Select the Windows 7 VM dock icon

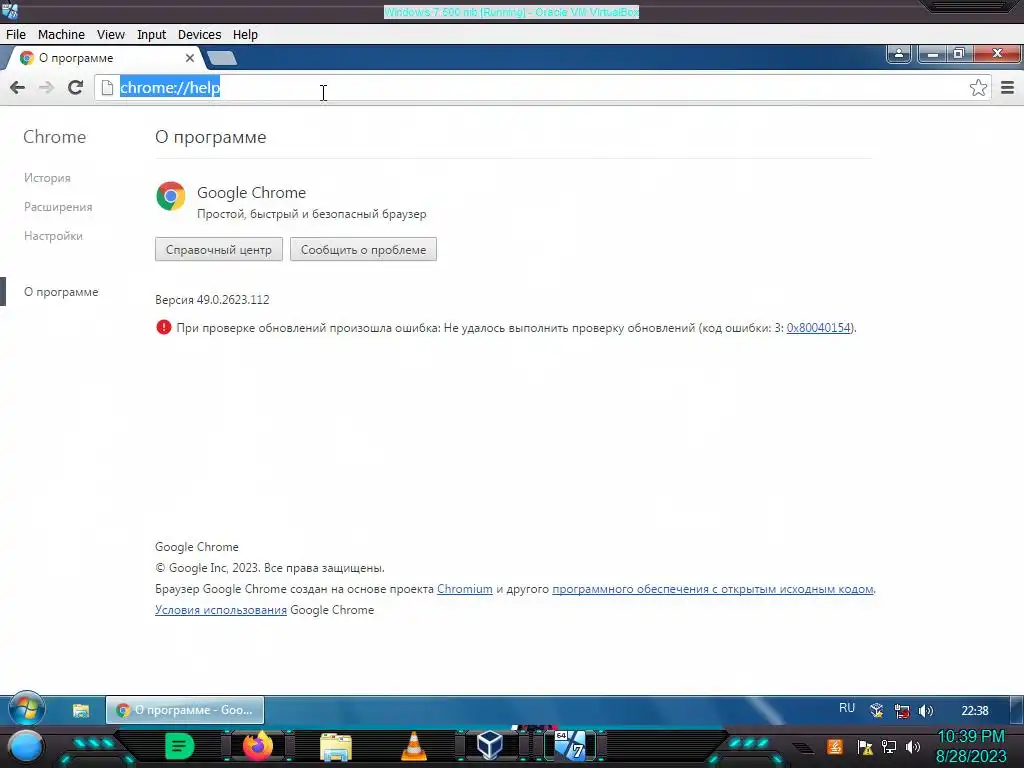click(571, 745)
